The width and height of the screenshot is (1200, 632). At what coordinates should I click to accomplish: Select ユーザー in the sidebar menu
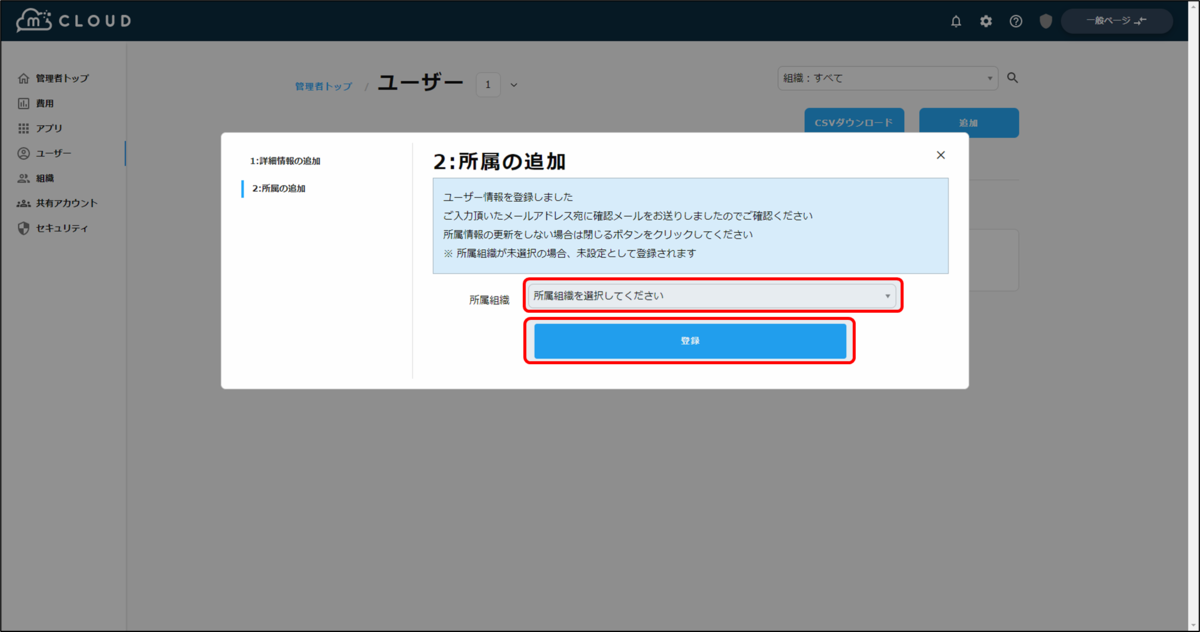pos(54,152)
